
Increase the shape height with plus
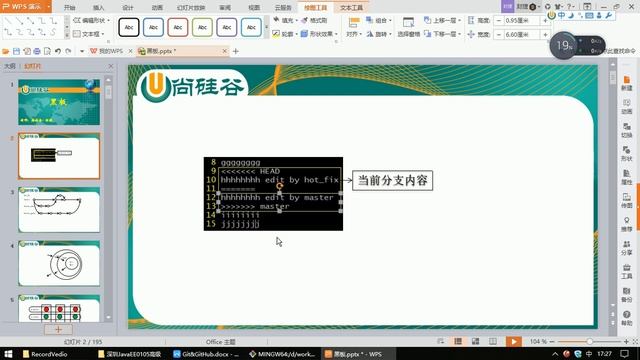[x=545, y=20]
